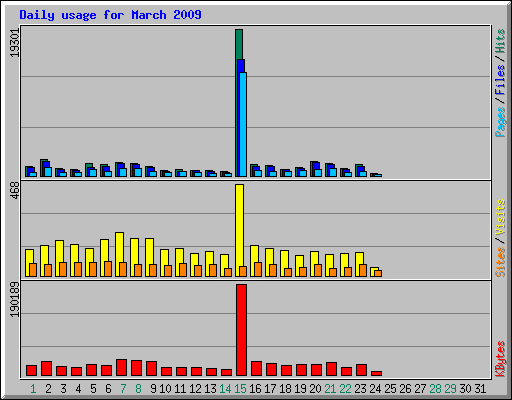The height and width of the screenshot is (400, 512).
Task: Select day 31 label on the x-axis
Action: pyautogui.click(x=480, y=388)
